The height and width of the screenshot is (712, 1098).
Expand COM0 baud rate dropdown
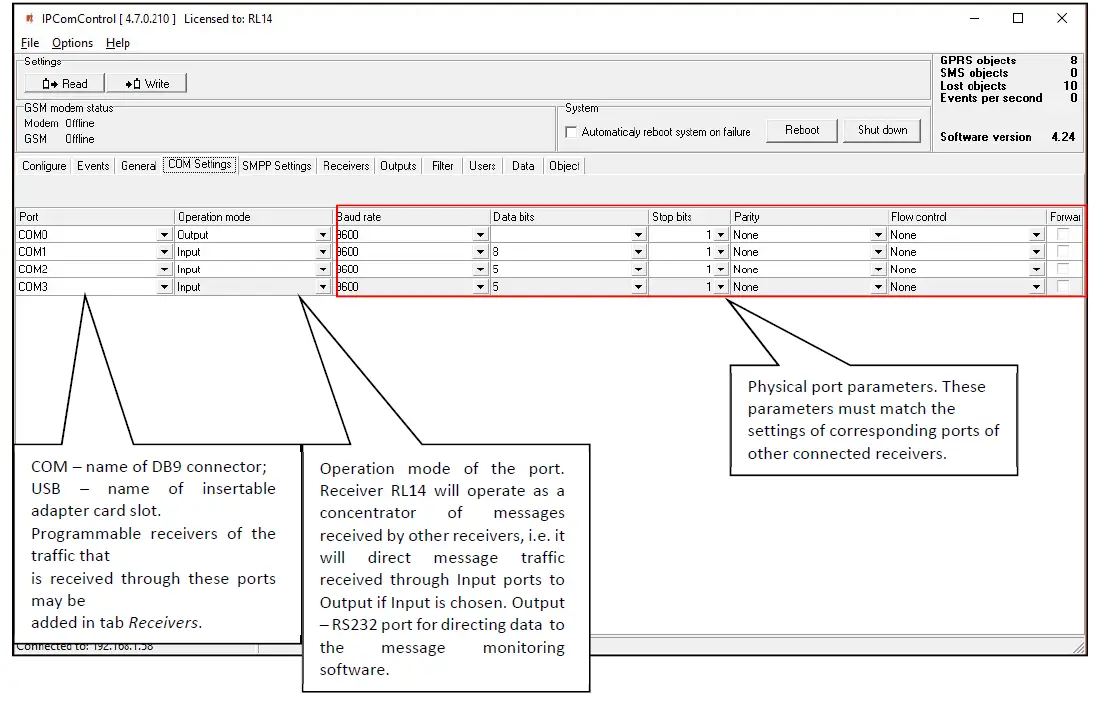(480, 235)
